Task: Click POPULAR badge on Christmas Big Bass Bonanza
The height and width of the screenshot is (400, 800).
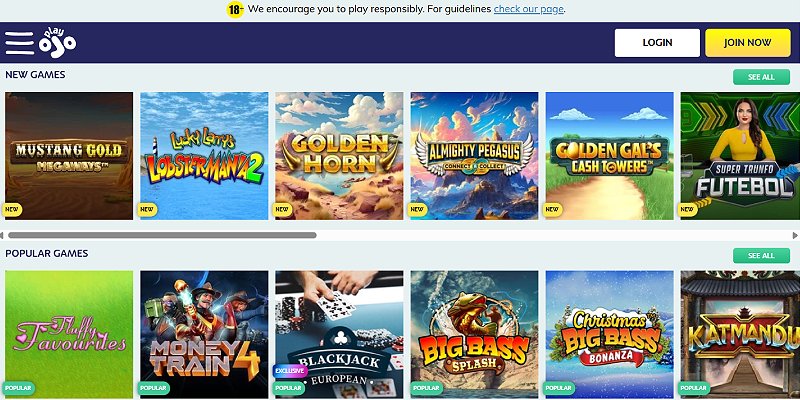Action: pyautogui.click(x=559, y=388)
